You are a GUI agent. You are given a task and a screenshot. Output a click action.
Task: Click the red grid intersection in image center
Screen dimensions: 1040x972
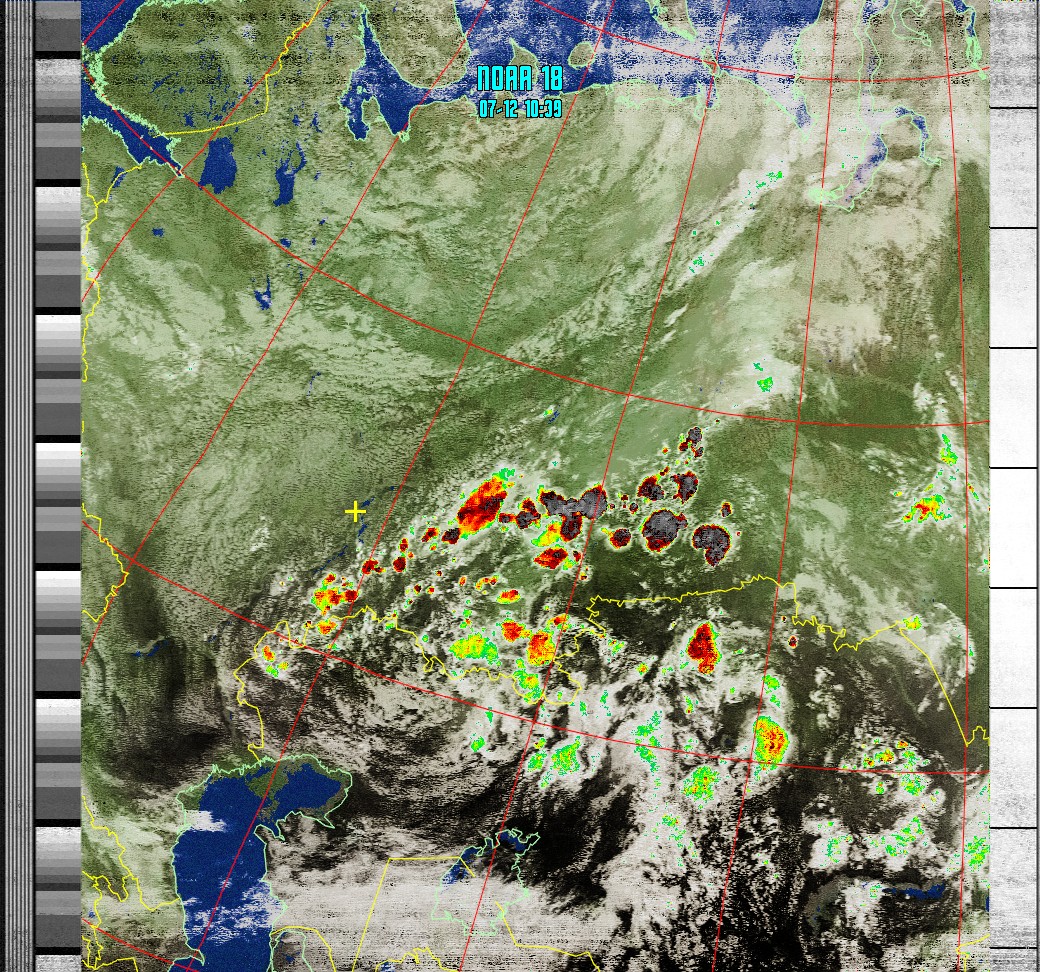pyautogui.click(x=470, y=343)
